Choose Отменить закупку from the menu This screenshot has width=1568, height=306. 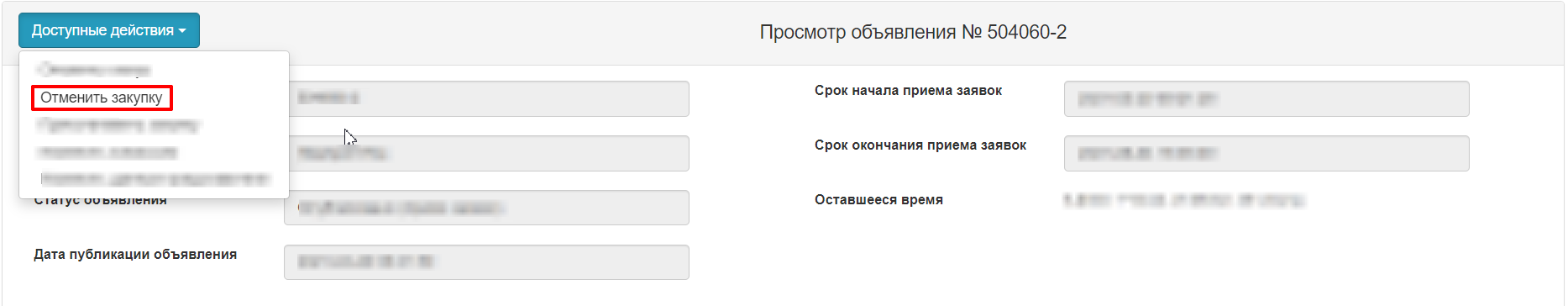pos(102,98)
